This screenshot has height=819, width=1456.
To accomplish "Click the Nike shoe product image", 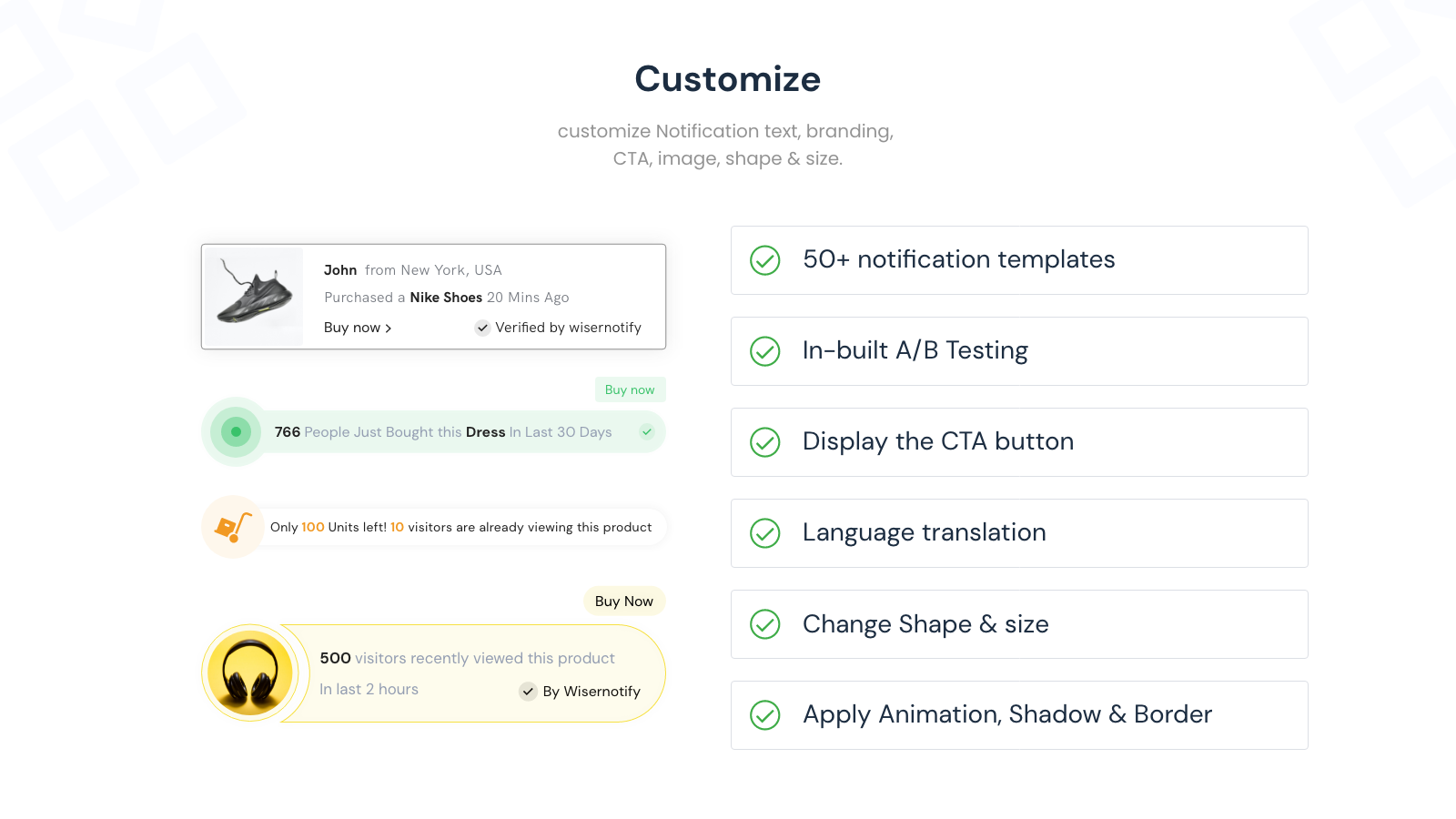I will point(254,297).
